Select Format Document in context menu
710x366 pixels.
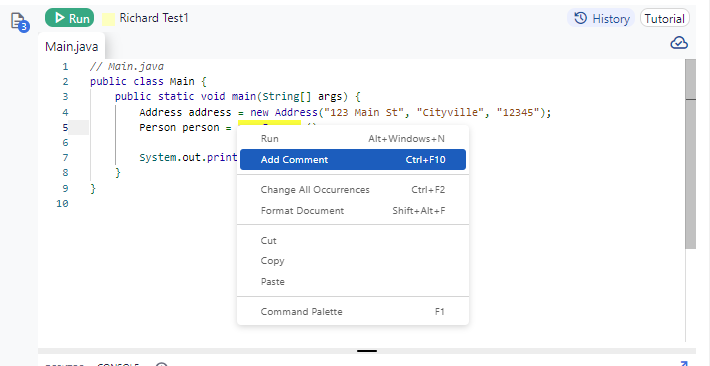click(353, 211)
